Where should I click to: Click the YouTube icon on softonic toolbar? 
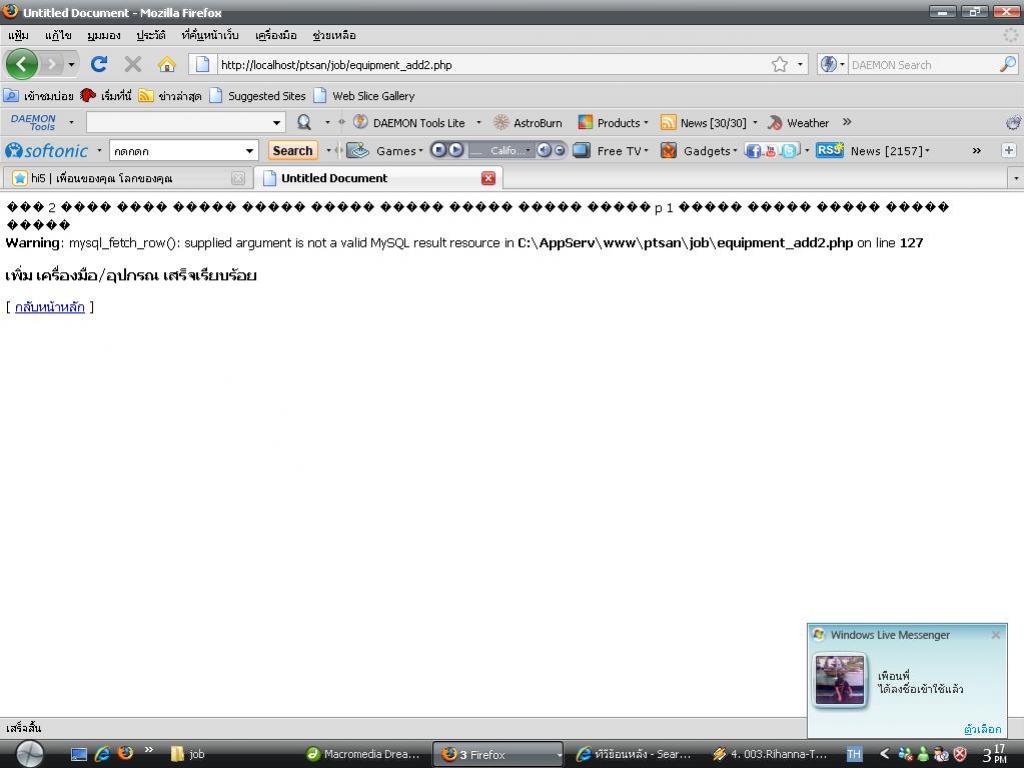pyautogui.click(x=771, y=151)
